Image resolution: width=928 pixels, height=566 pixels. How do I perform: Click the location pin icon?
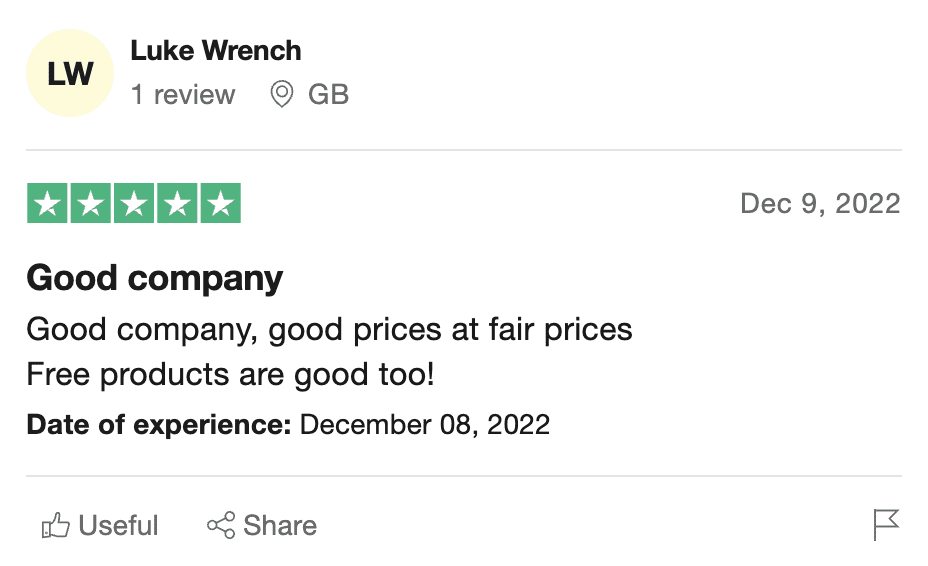point(282,94)
